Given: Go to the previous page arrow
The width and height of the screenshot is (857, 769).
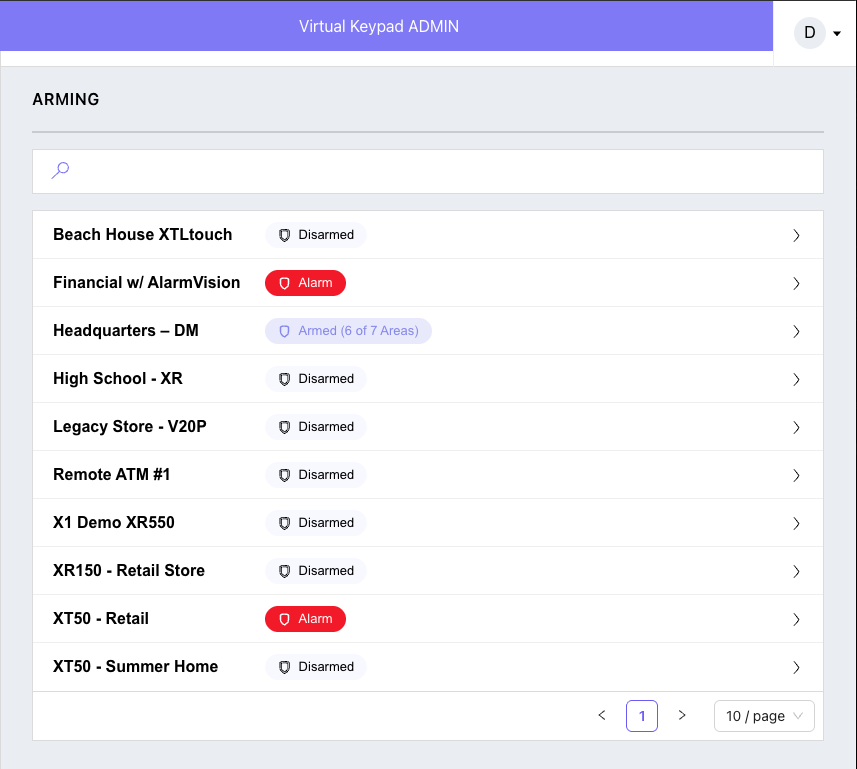Looking at the screenshot, I should pos(602,715).
